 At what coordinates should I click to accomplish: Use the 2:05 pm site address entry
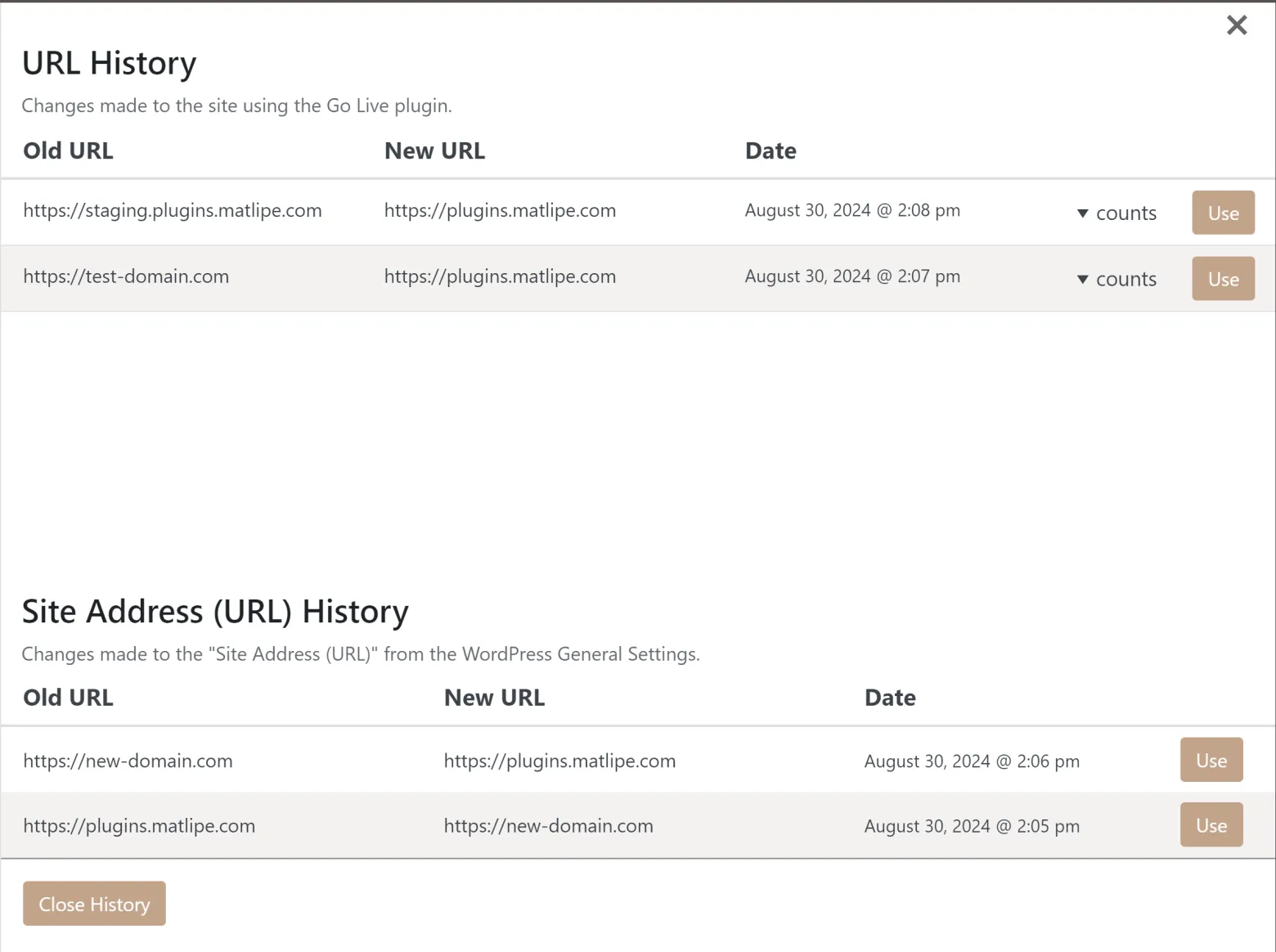pos(1211,825)
